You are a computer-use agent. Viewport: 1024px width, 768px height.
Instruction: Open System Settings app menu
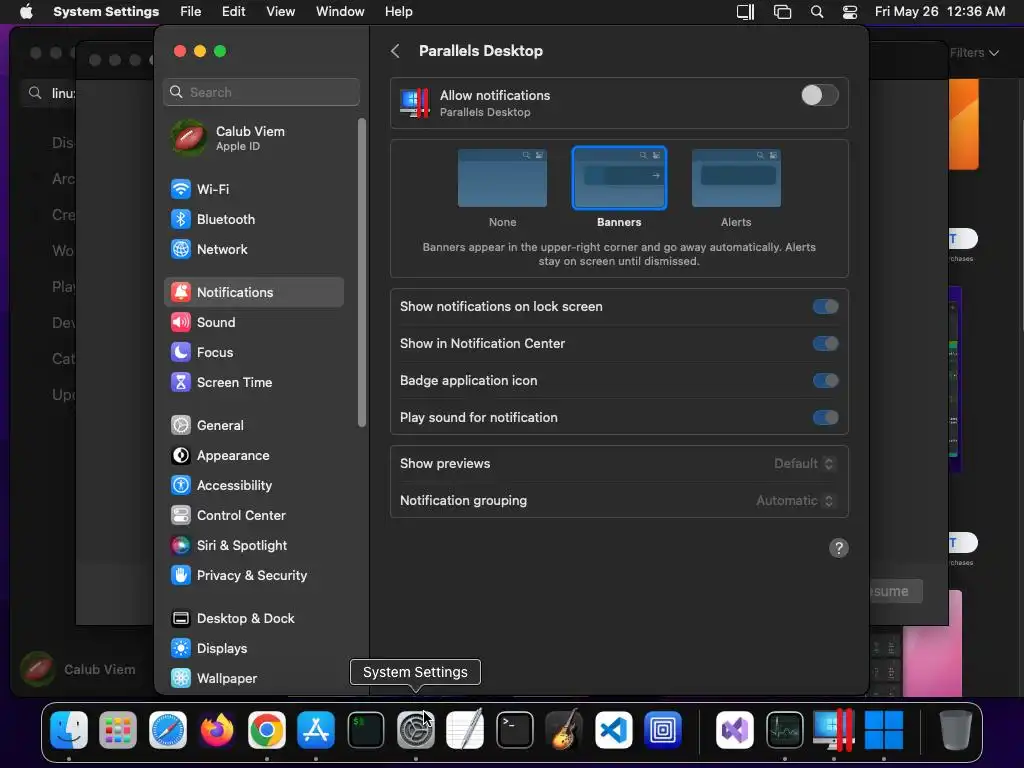pos(106,12)
